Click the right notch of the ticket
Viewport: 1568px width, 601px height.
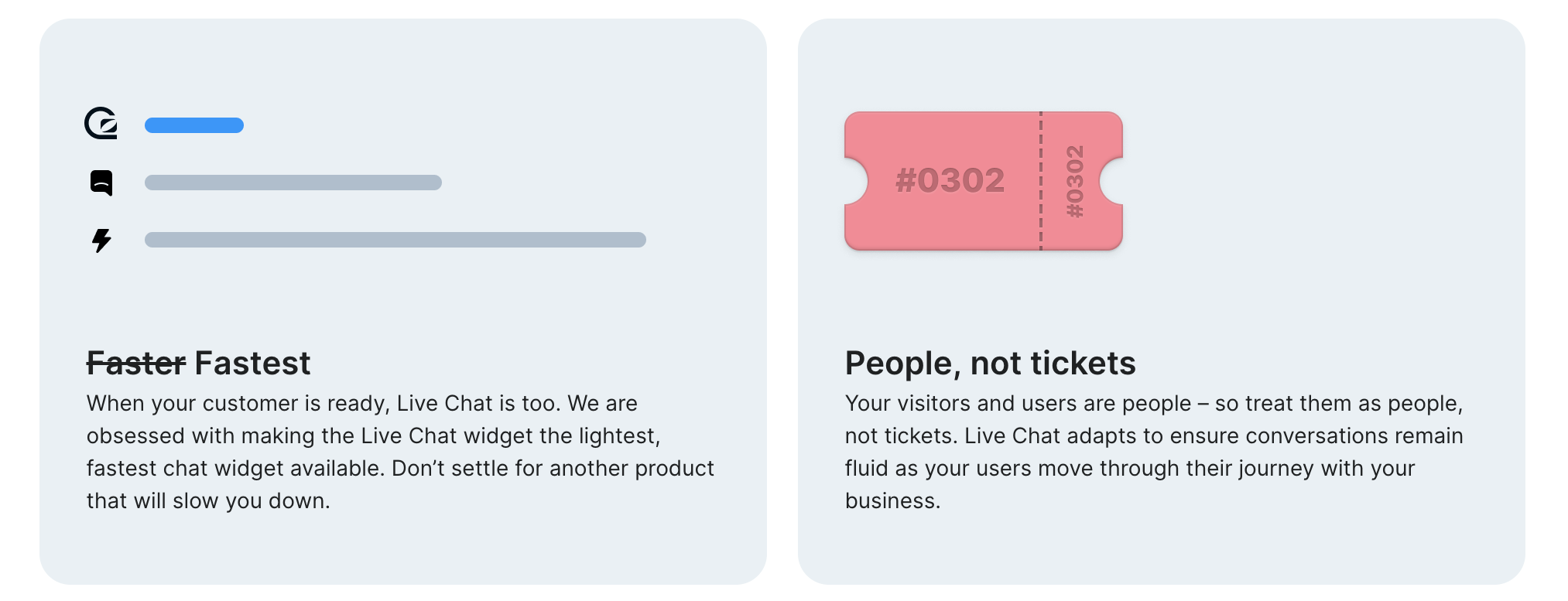(1111, 181)
